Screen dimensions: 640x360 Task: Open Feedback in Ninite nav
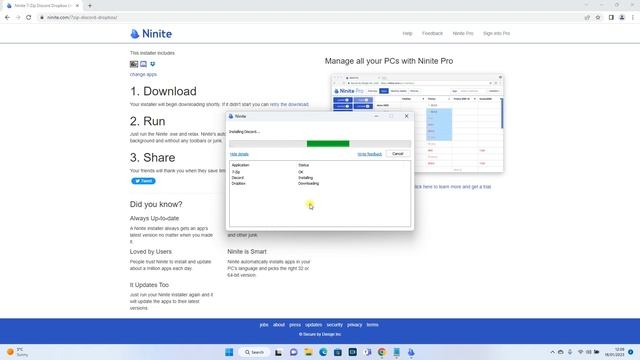[x=432, y=33]
